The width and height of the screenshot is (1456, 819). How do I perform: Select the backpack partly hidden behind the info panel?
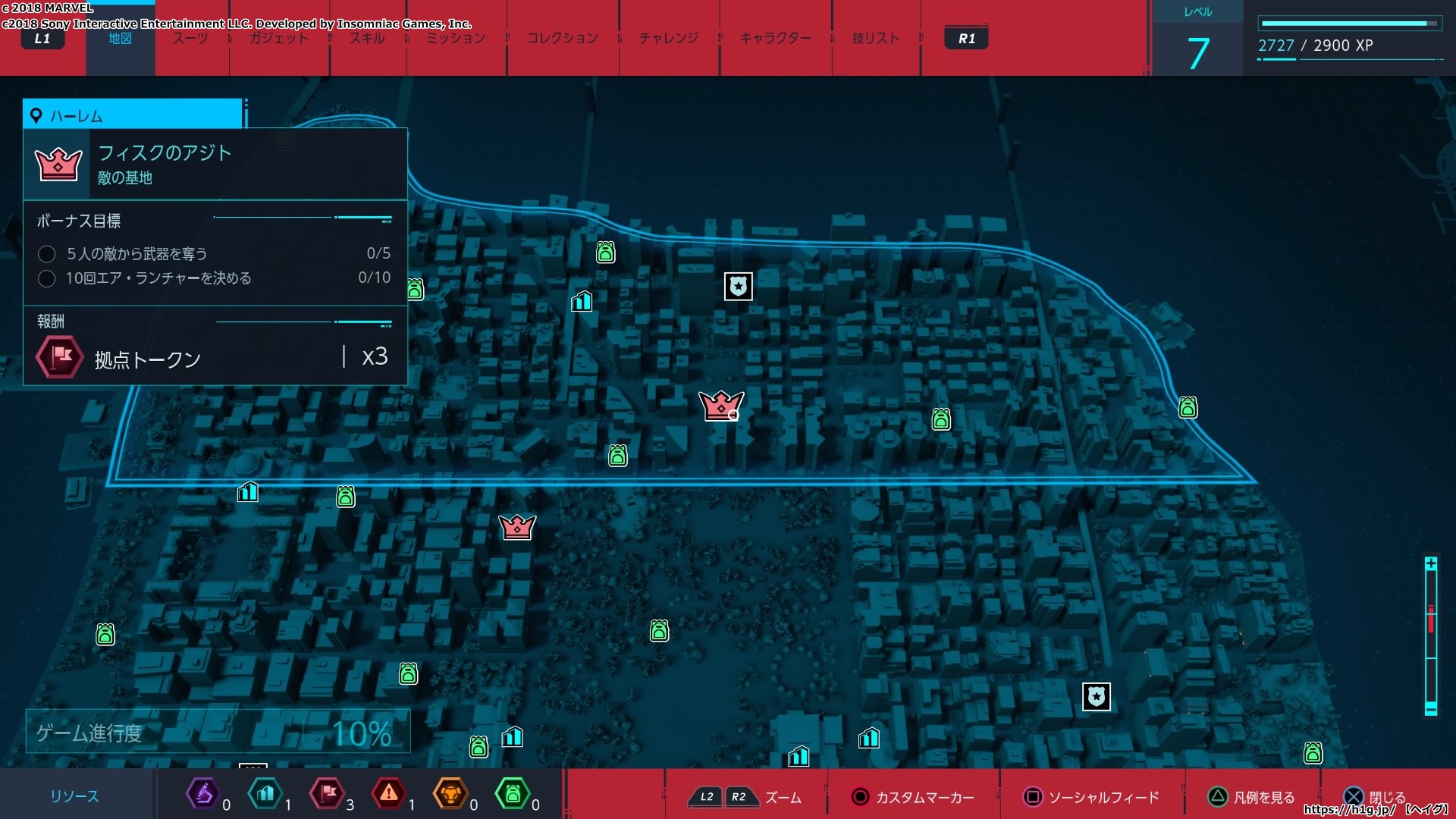(415, 289)
